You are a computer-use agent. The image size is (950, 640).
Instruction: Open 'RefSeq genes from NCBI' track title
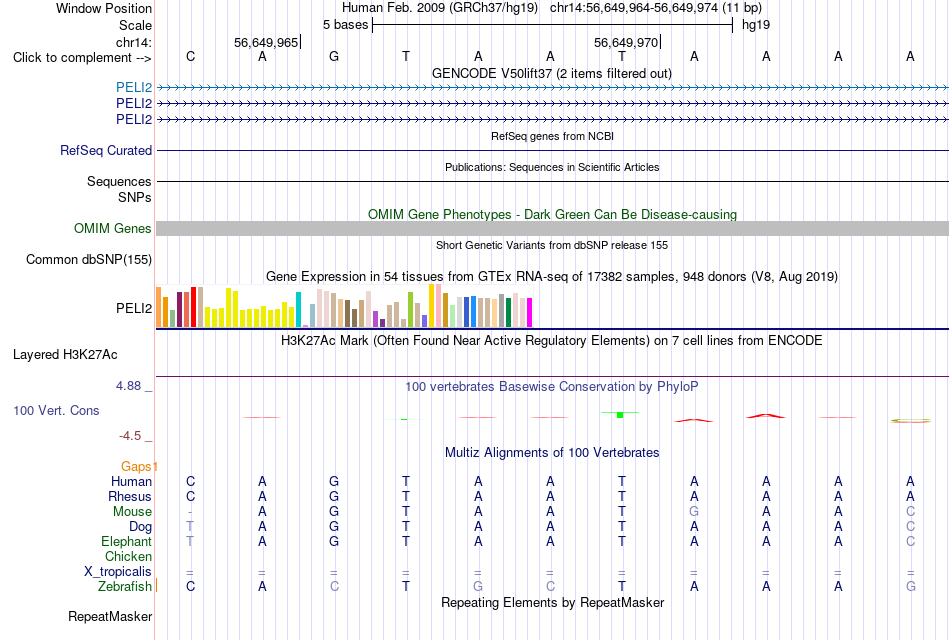tap(552, 136)
